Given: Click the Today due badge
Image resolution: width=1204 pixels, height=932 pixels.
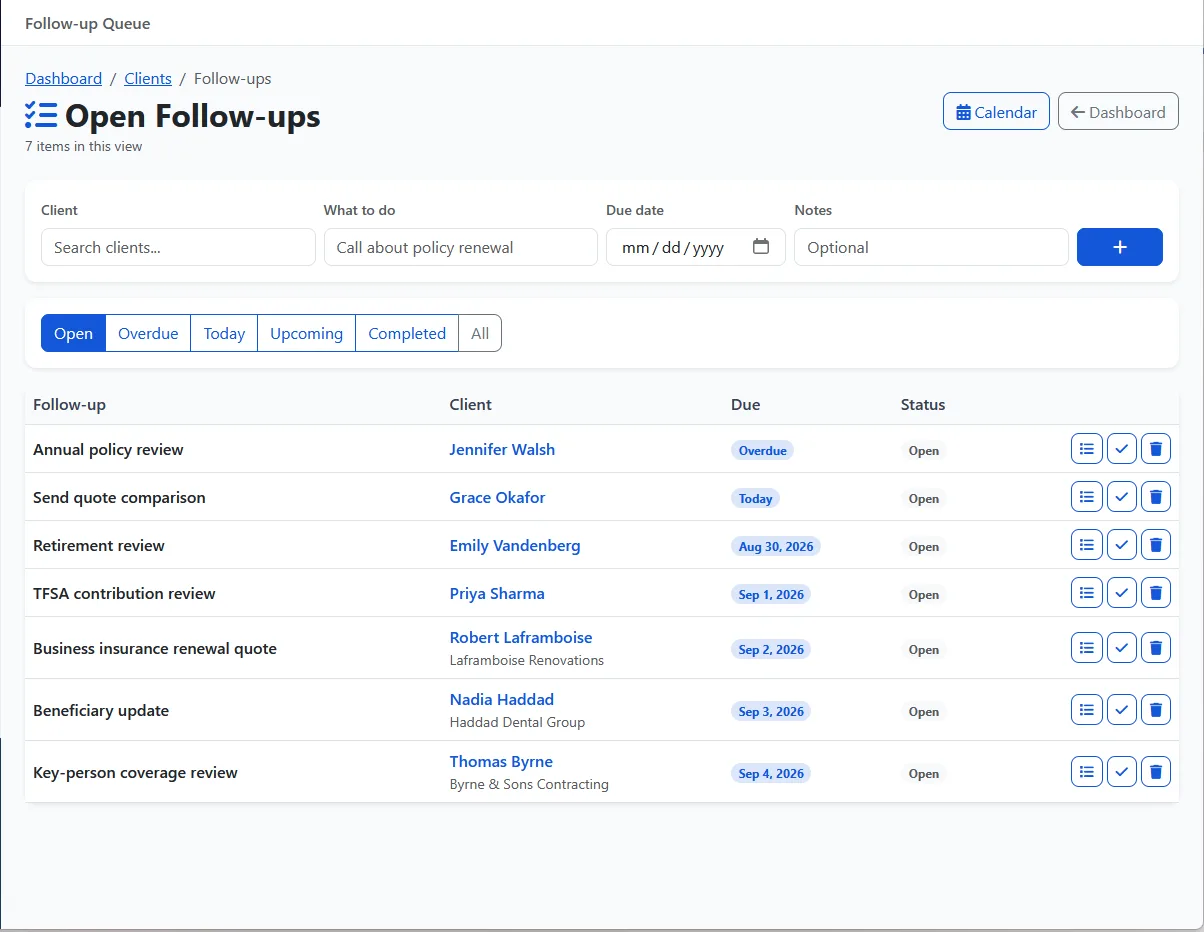Looking at the screenshot, I should [x=755, y=498].
